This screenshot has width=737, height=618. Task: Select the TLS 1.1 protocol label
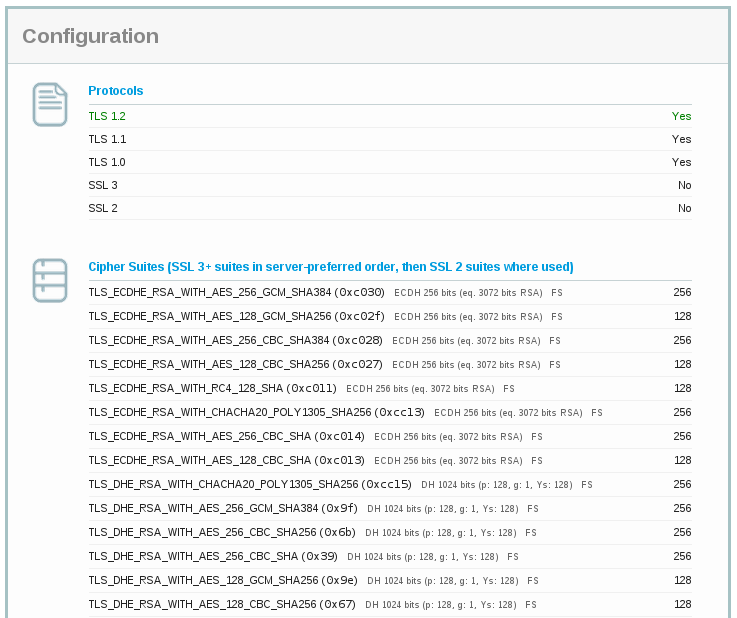click(x=107, y=139)
